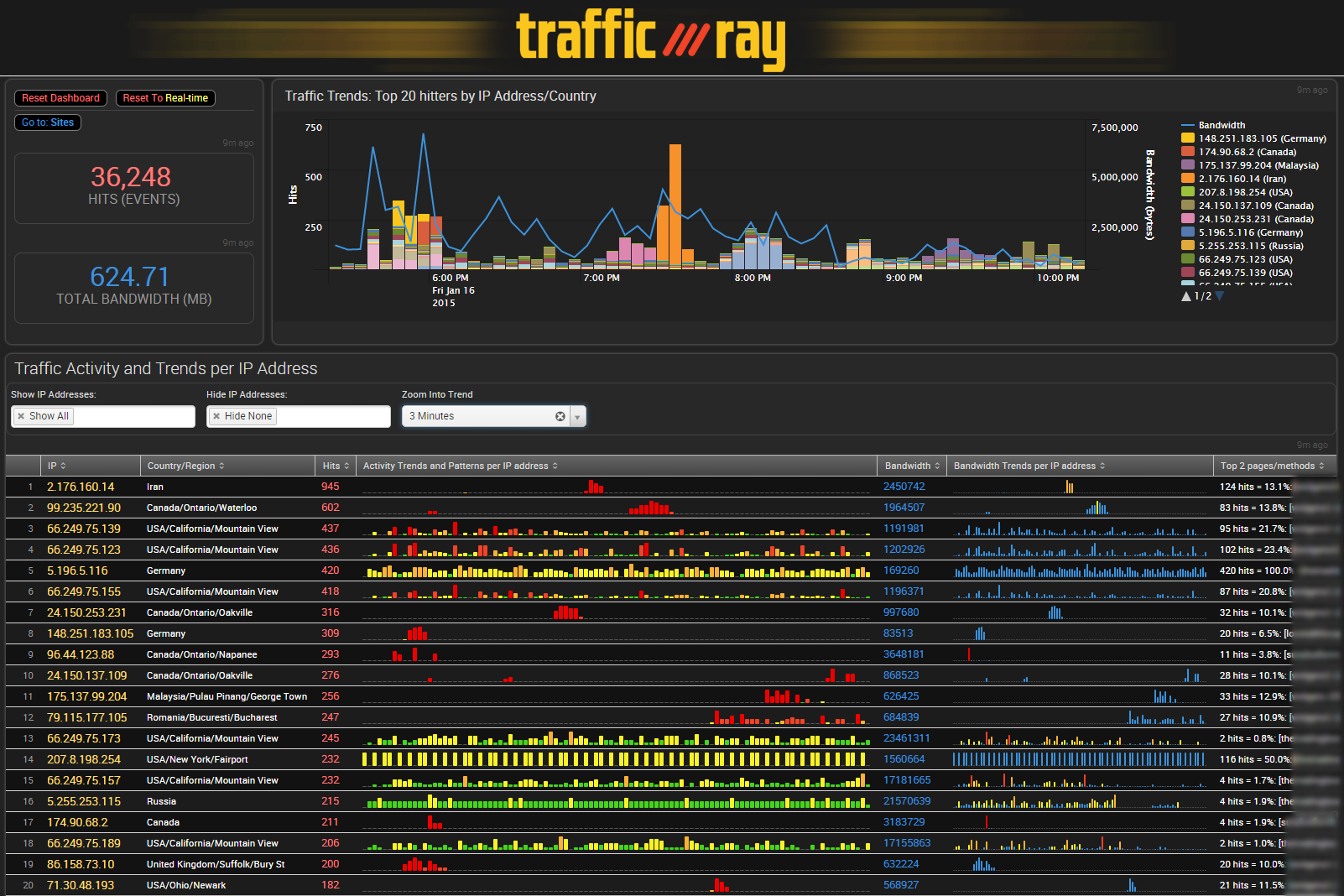Viewport: 1344px width, 896px height.
Task: Click the Malaysia/Pulau Pinang/George Town cell
Action: coord(227,696)
